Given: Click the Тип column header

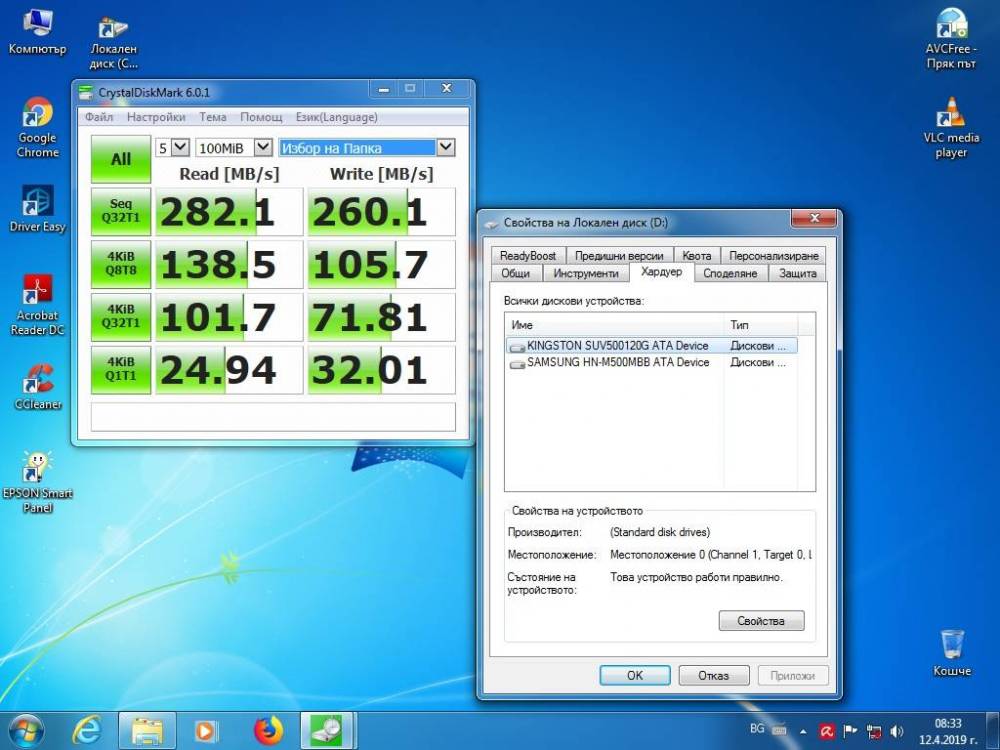Looking at the screenshot, I should [761, 325].
